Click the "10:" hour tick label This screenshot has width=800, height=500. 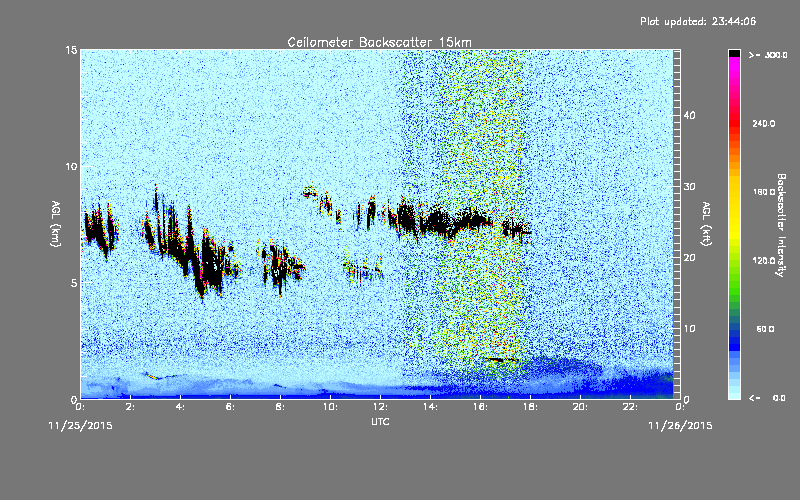click(330, 407)
